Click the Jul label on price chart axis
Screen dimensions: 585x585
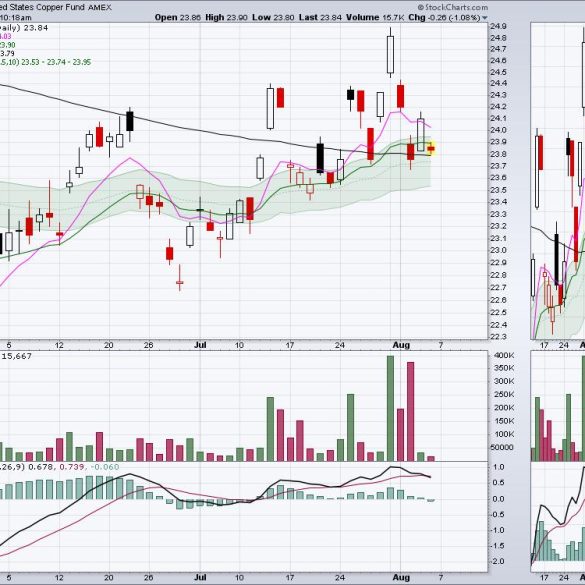point(200,345)
